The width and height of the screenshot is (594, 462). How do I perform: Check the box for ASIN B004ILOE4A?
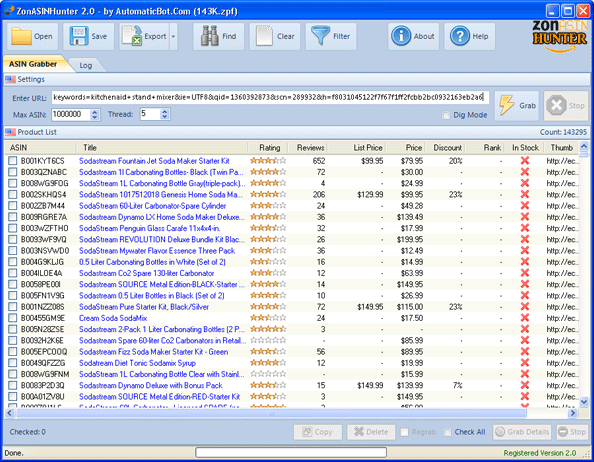click(13, 273)
